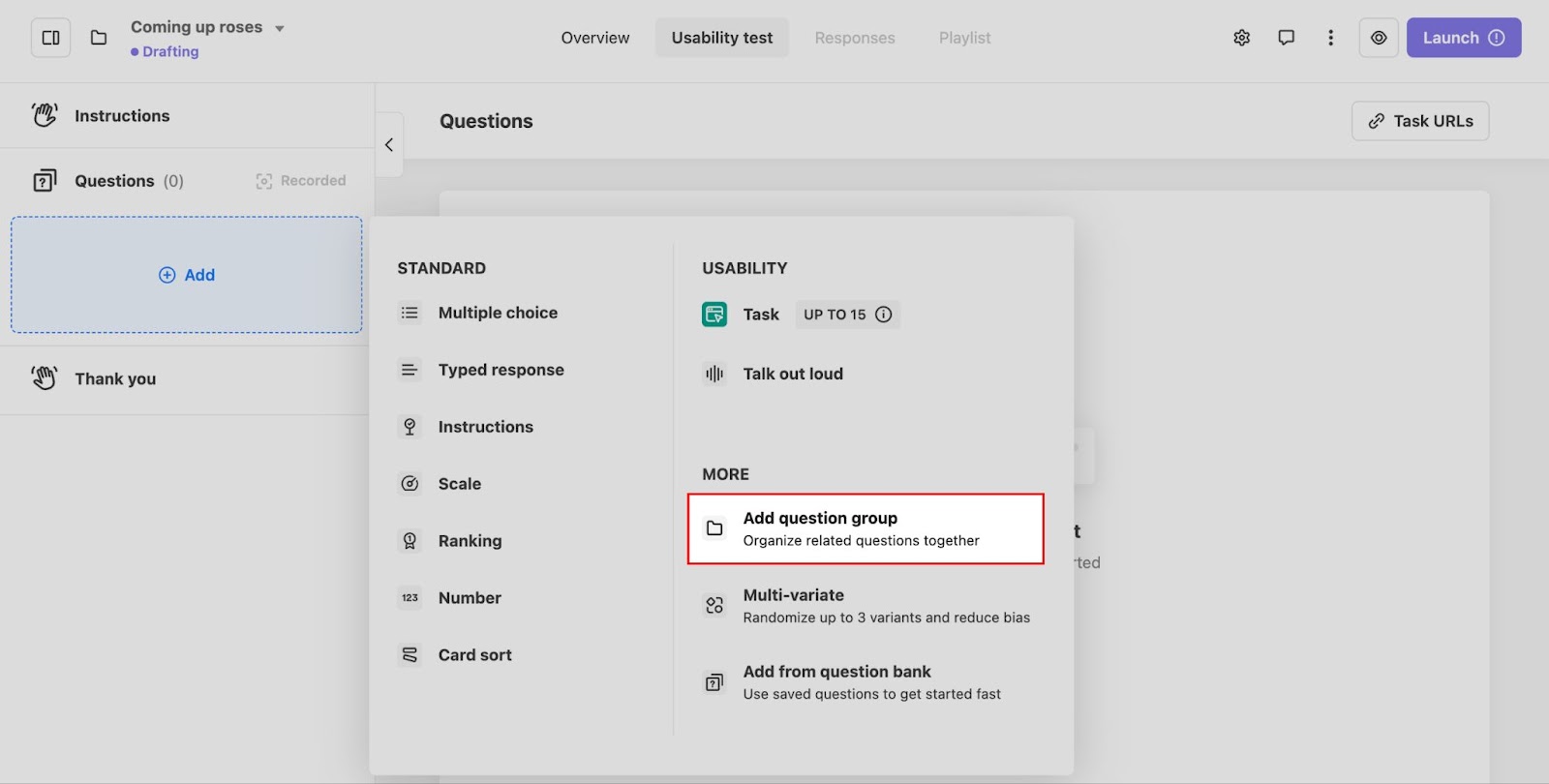Click the sidebar panel toggle icon

click(50, 38)
